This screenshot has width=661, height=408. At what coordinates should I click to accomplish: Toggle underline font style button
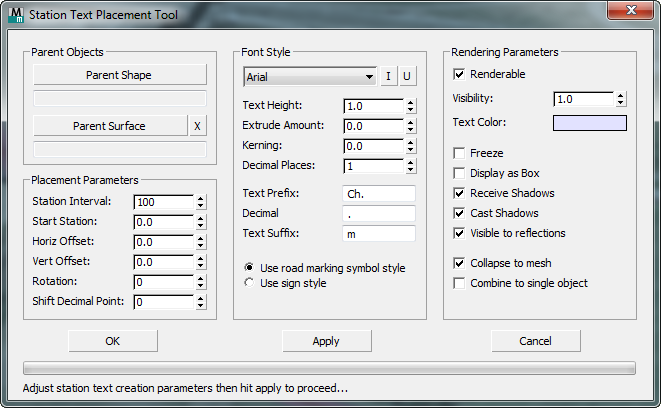tap(407, 77)
